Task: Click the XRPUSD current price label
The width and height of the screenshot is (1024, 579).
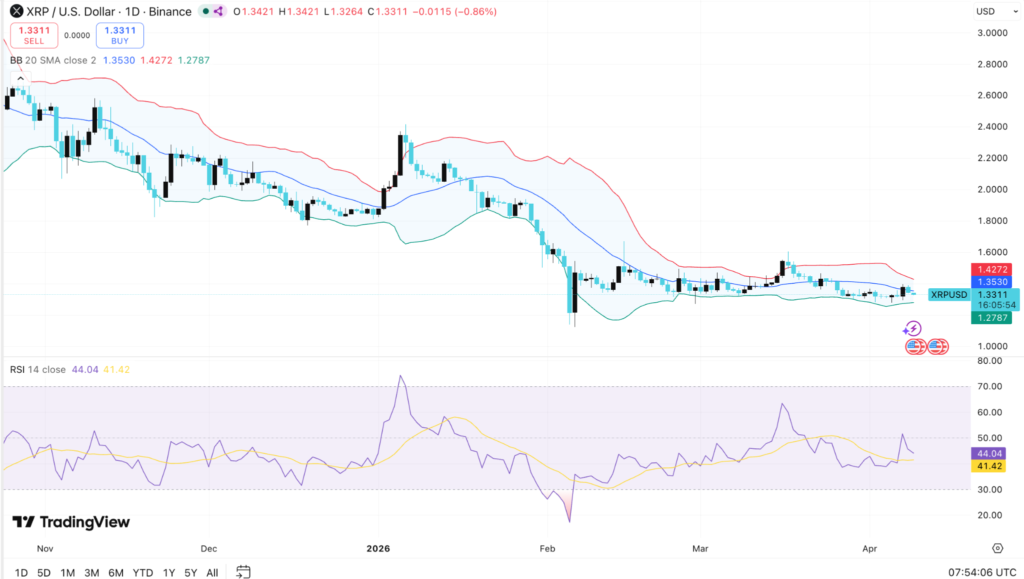Action: tap(947, 294)
